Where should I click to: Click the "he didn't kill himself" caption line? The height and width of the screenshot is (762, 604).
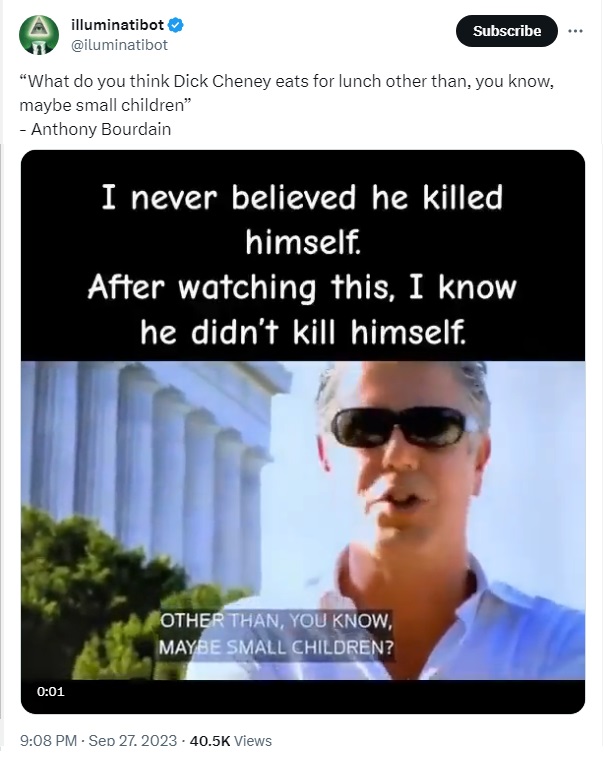[303, 332]
